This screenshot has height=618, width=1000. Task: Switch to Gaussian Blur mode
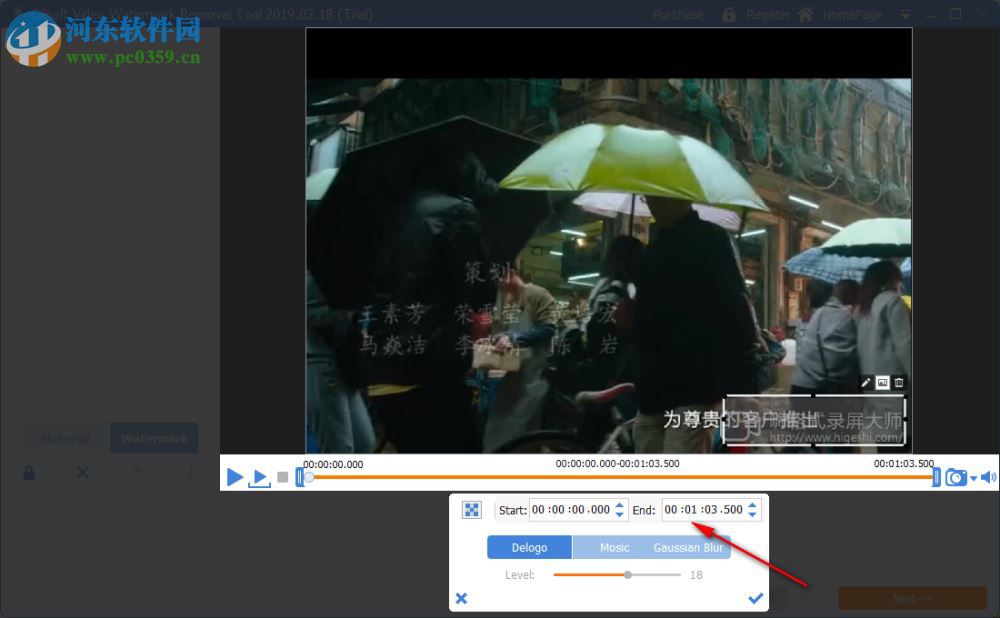(x=688, y=547)
